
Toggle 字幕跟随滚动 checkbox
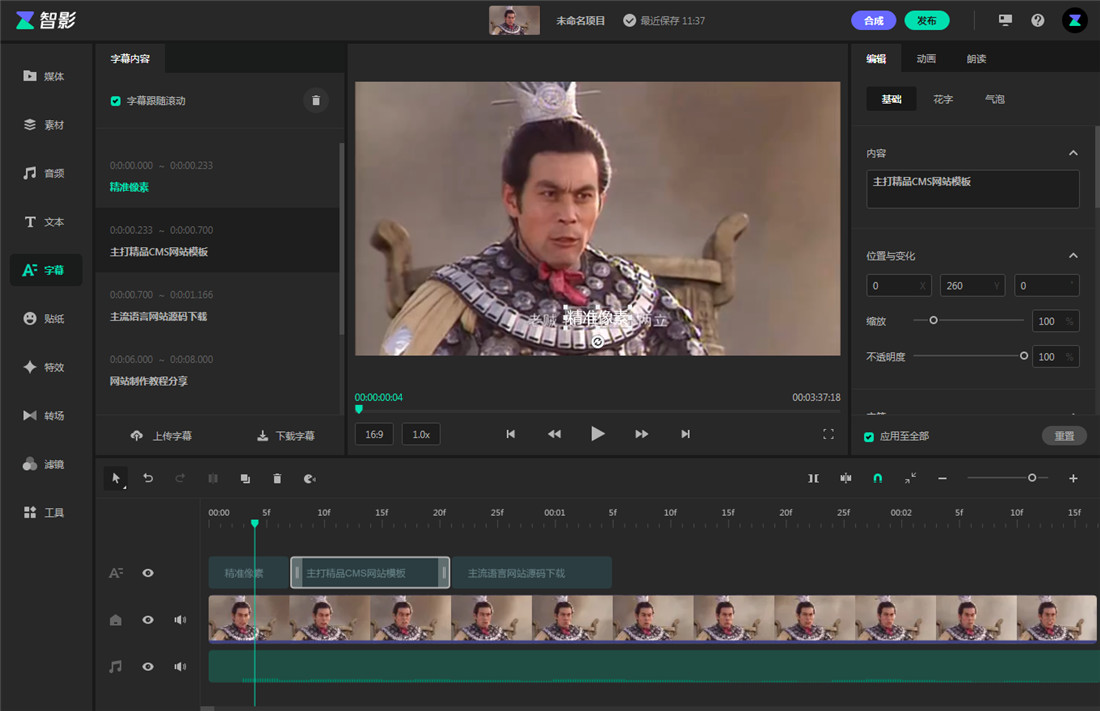(116, 101)
